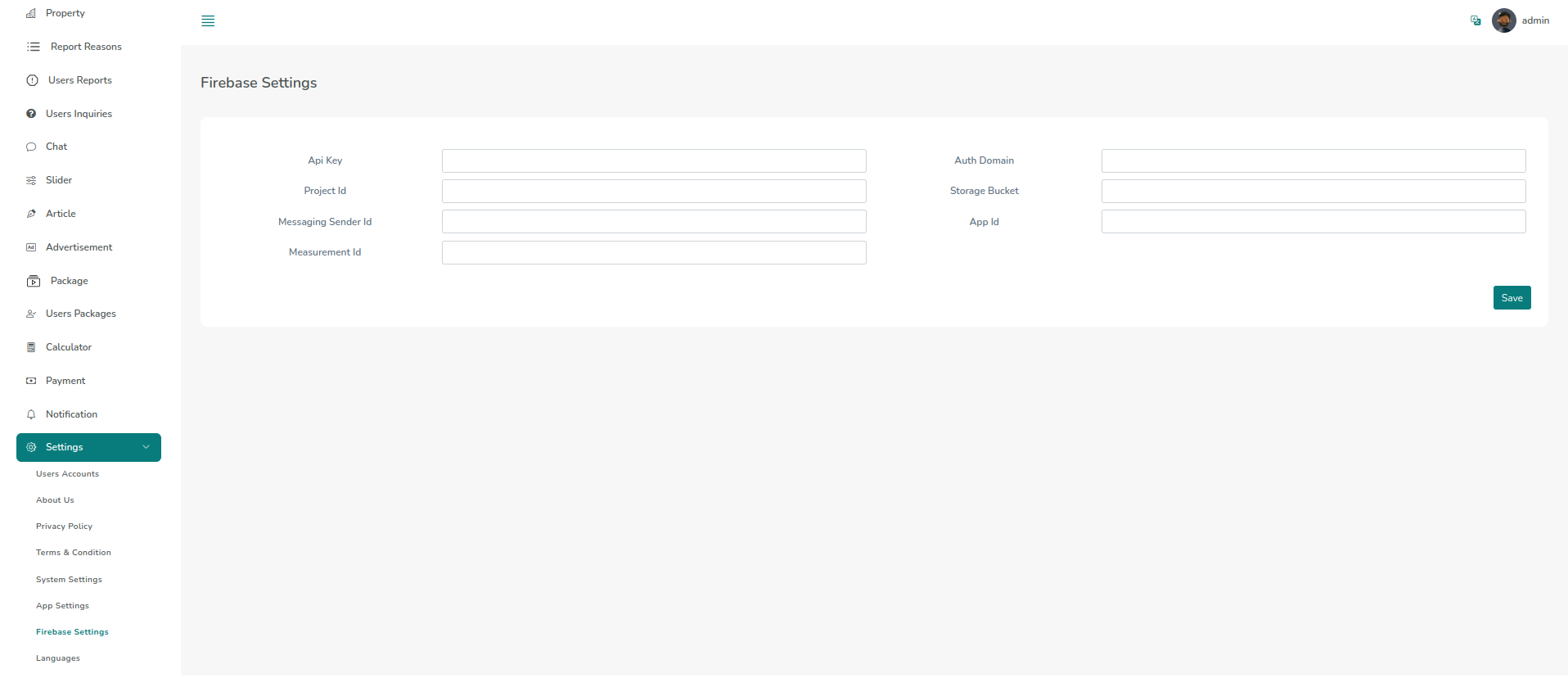Click the Advertisement icon
1568x678 pixels.
[x=31, y=247]
